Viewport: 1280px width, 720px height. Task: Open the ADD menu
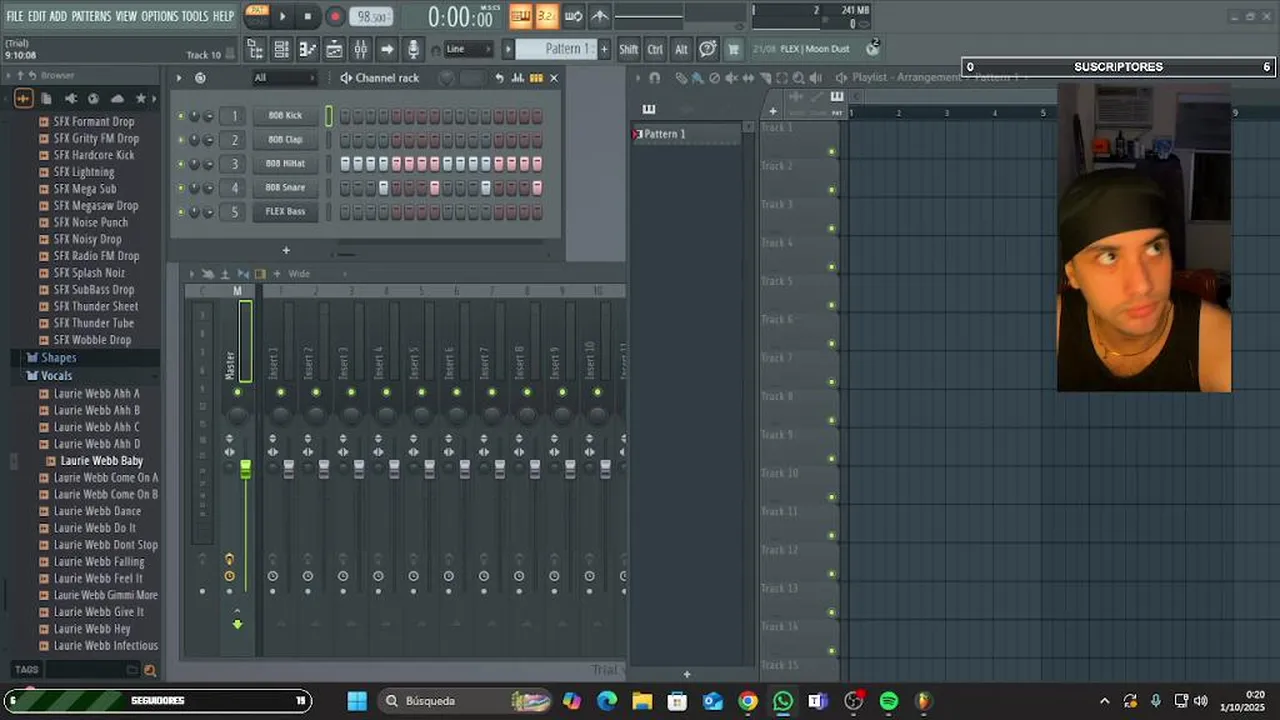click(x=58, y=16)
